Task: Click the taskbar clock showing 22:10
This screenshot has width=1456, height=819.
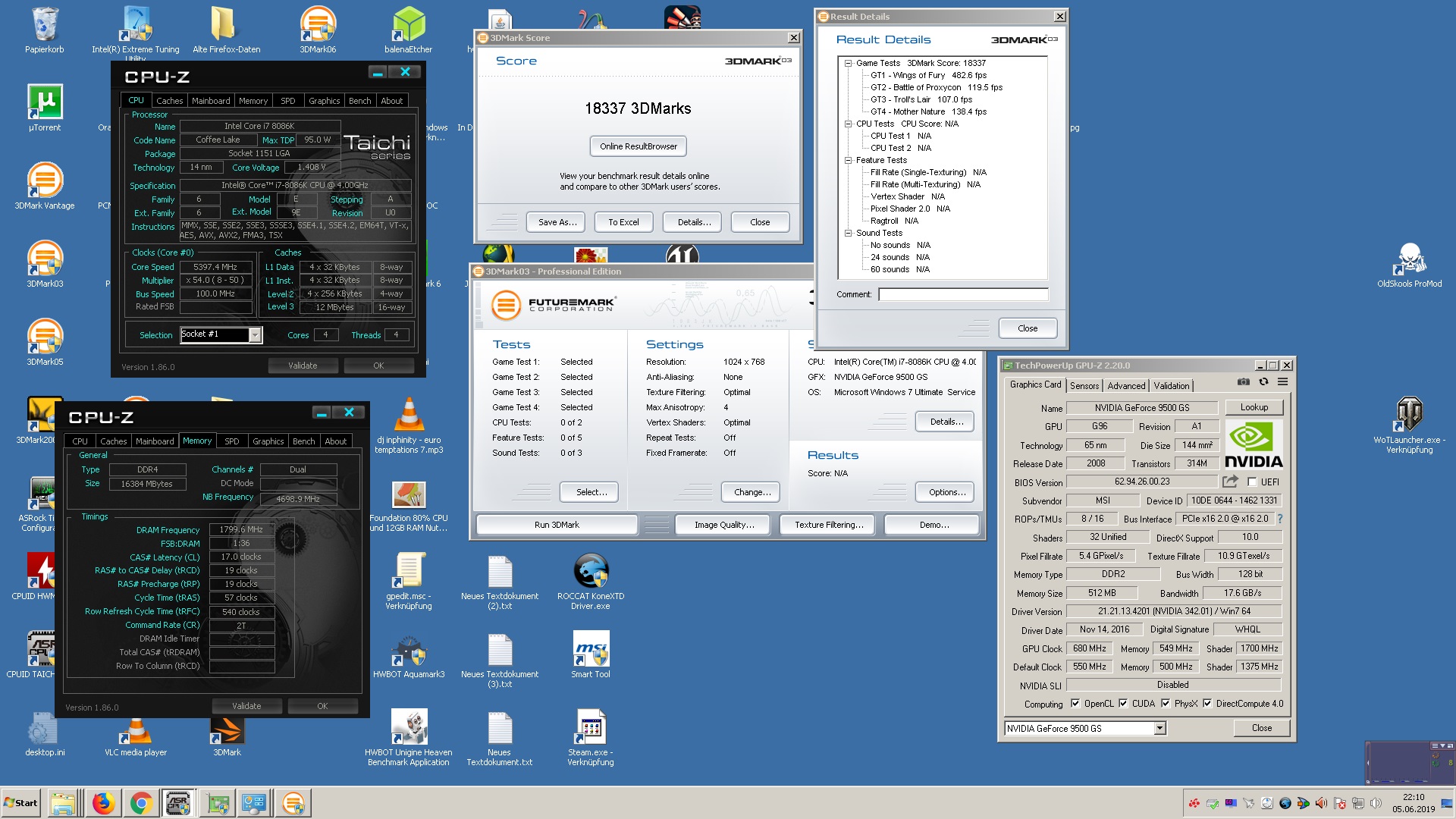Action: 1414,802
